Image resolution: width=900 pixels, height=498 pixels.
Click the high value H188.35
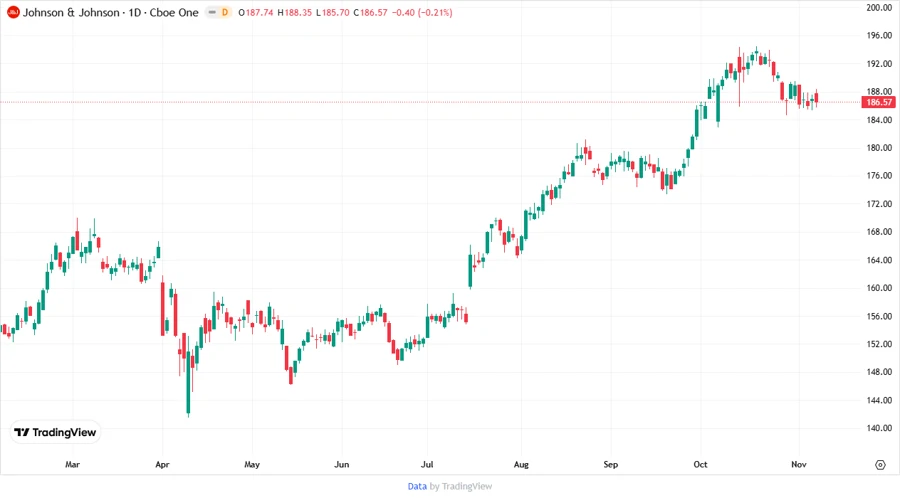(x=294, y=12)
